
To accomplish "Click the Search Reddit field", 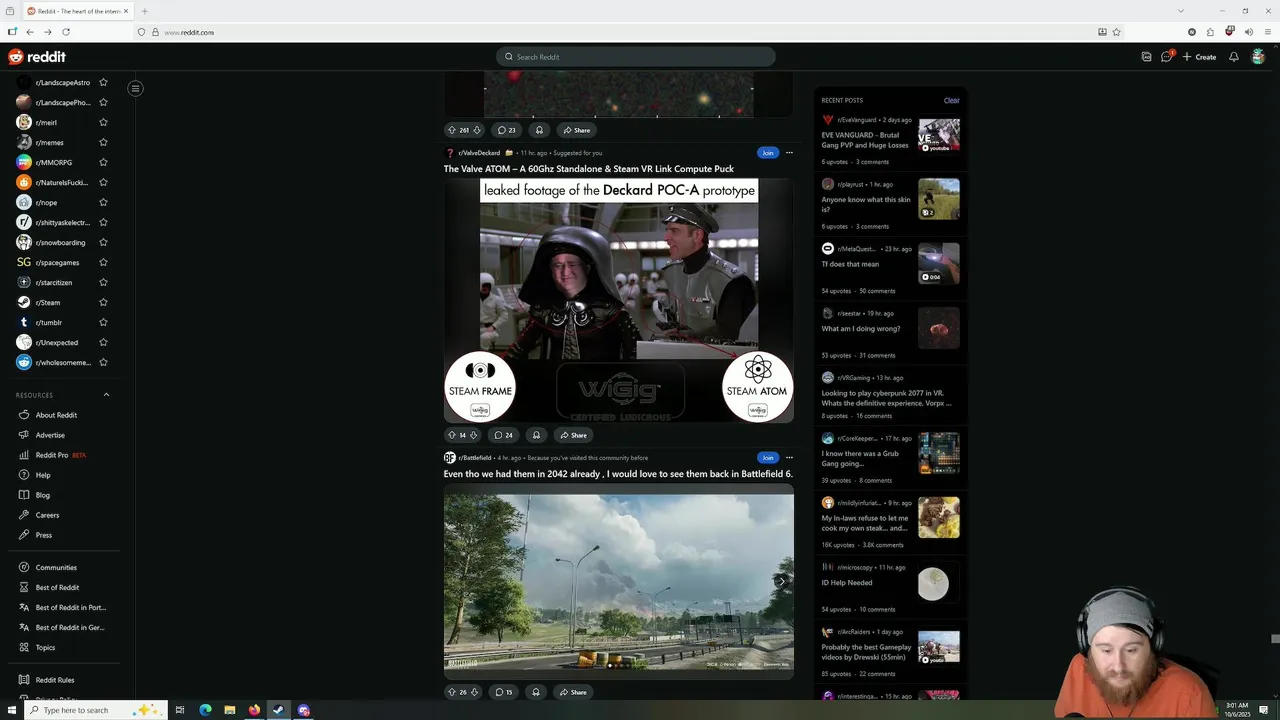I will point(636,57).
